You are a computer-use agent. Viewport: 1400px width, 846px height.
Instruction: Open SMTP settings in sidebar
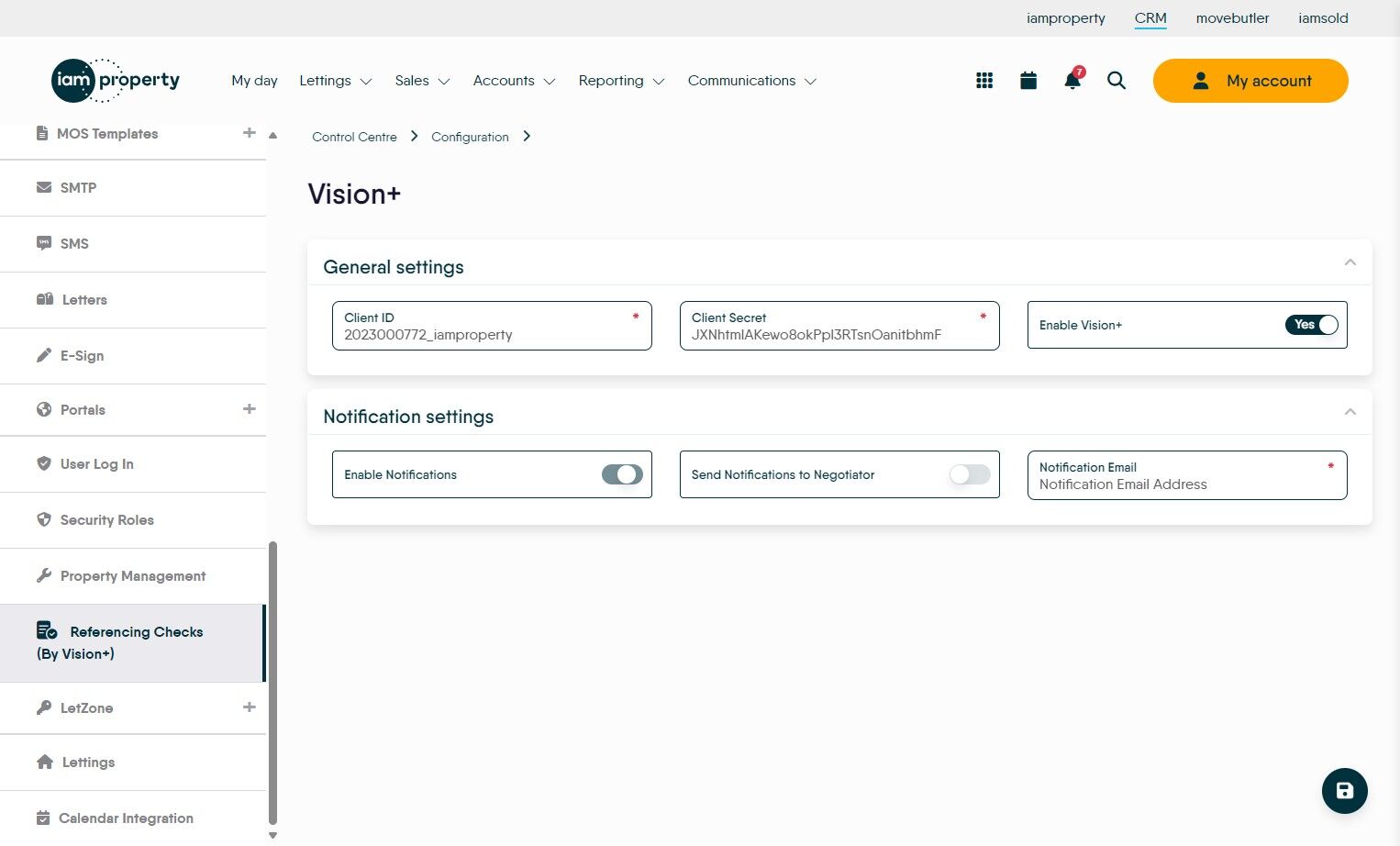(133, 188)
